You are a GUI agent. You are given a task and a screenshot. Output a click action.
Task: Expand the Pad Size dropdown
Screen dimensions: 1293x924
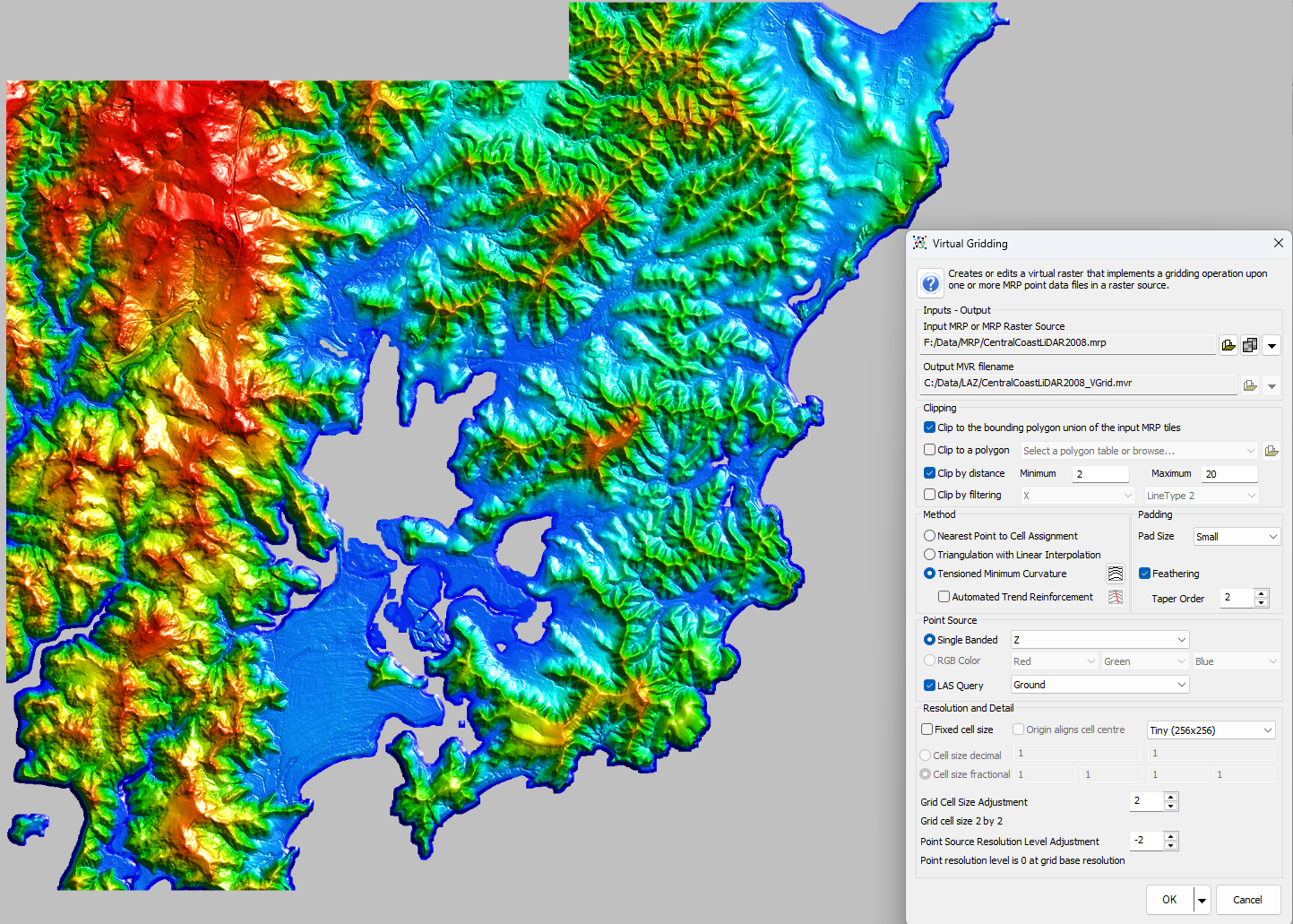tap(1237, 537)
